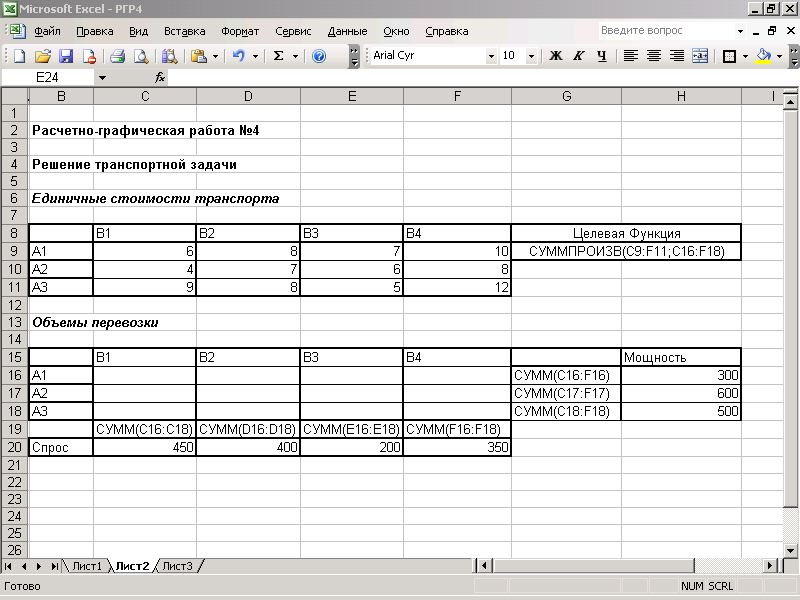The image size is (800, 600).
Task: Open the Справка menu
Action: click(x=446, y=31)
